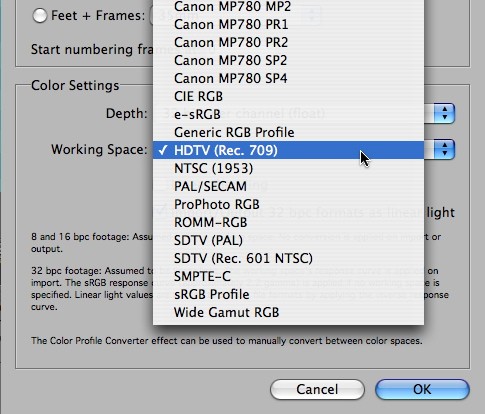Viewport: 485px width, 414px height.
Task: Choose SDTV (PAL) option
Action: pos(288,240)
